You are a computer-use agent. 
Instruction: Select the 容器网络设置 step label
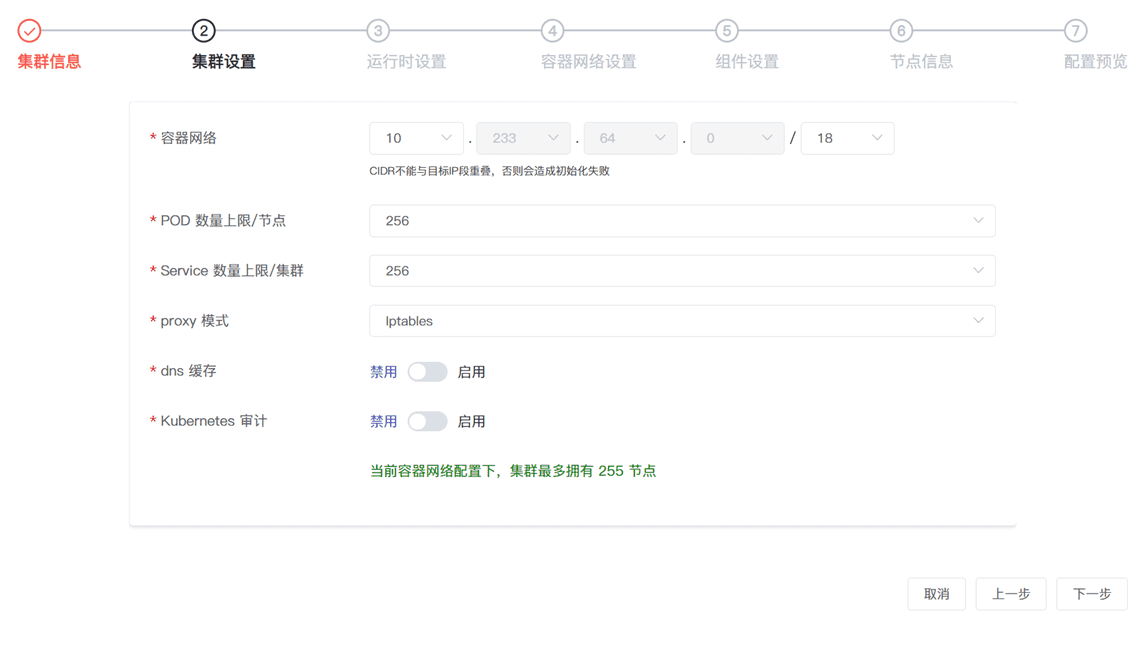(588, 61)
